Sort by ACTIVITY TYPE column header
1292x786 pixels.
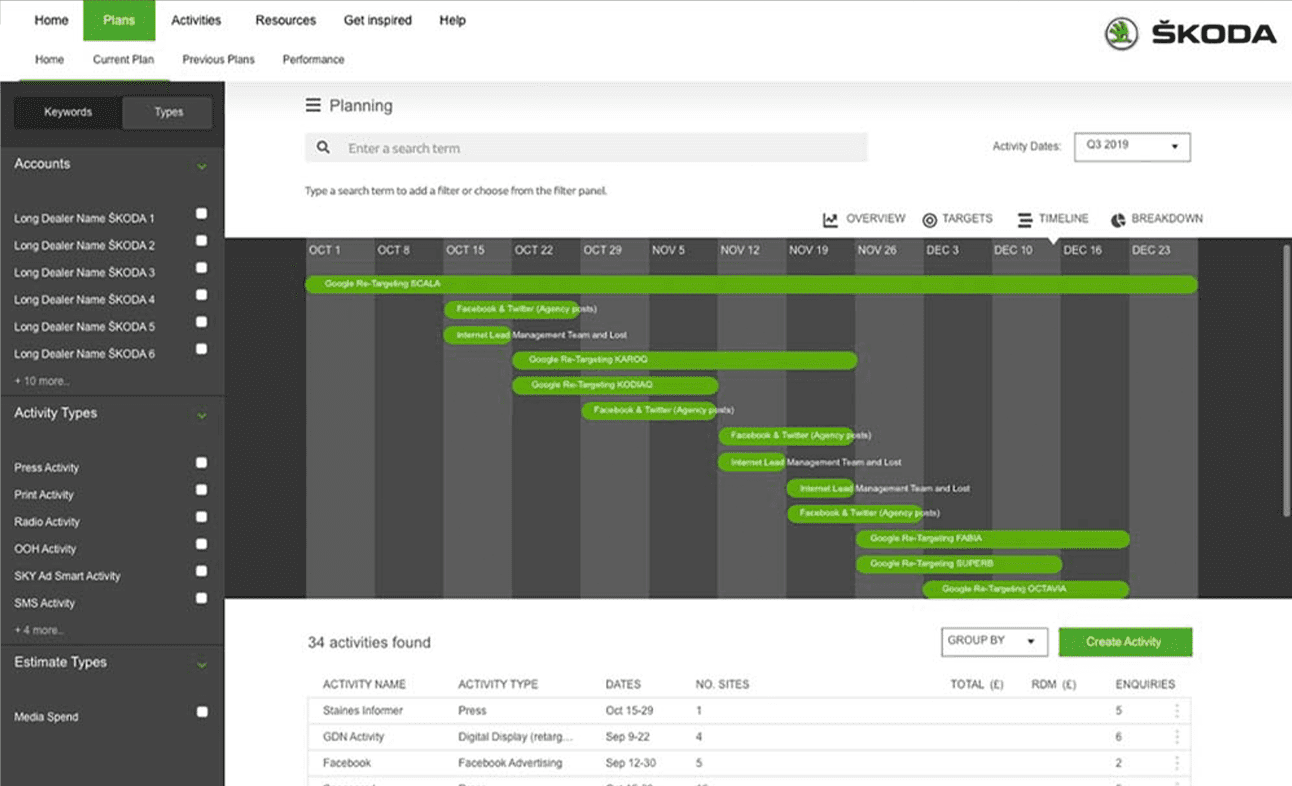click(498, 685)
